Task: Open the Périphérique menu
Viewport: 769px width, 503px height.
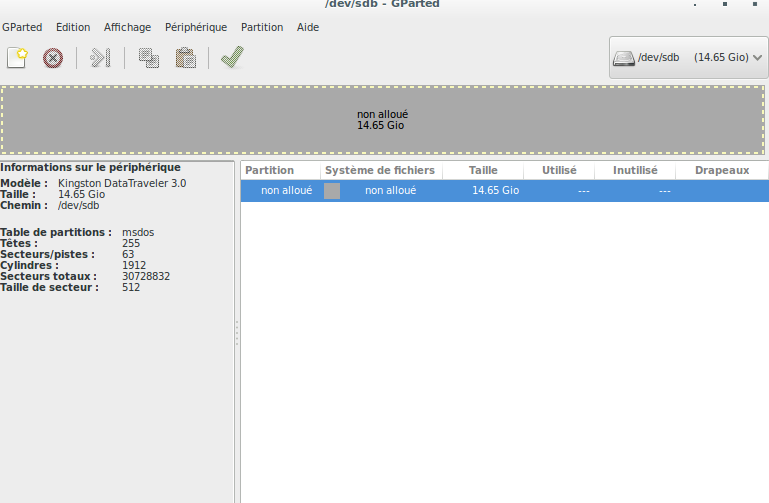Action: (x=196, y=27)
